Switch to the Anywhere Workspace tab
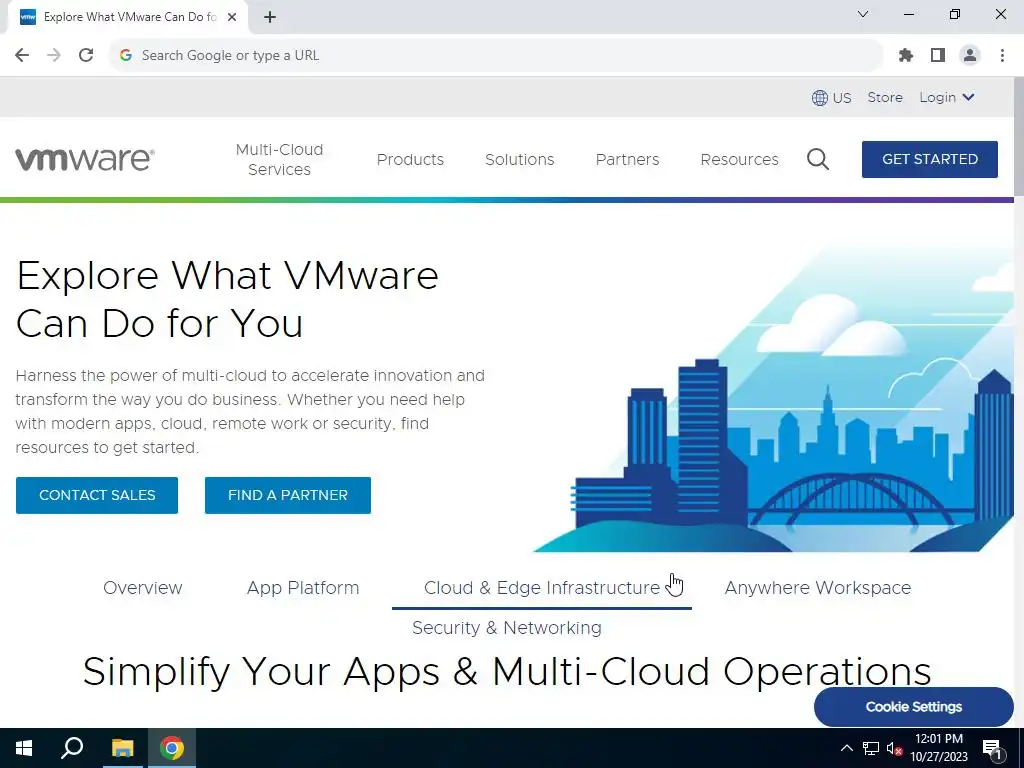 coord(818,588)
